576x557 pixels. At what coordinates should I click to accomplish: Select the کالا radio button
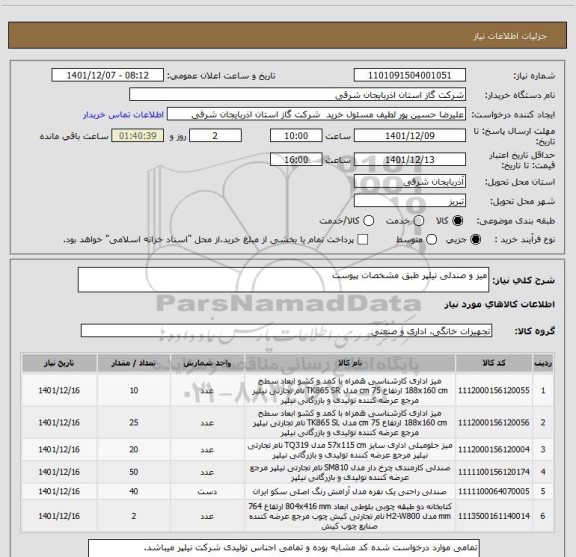click(457, 221)
